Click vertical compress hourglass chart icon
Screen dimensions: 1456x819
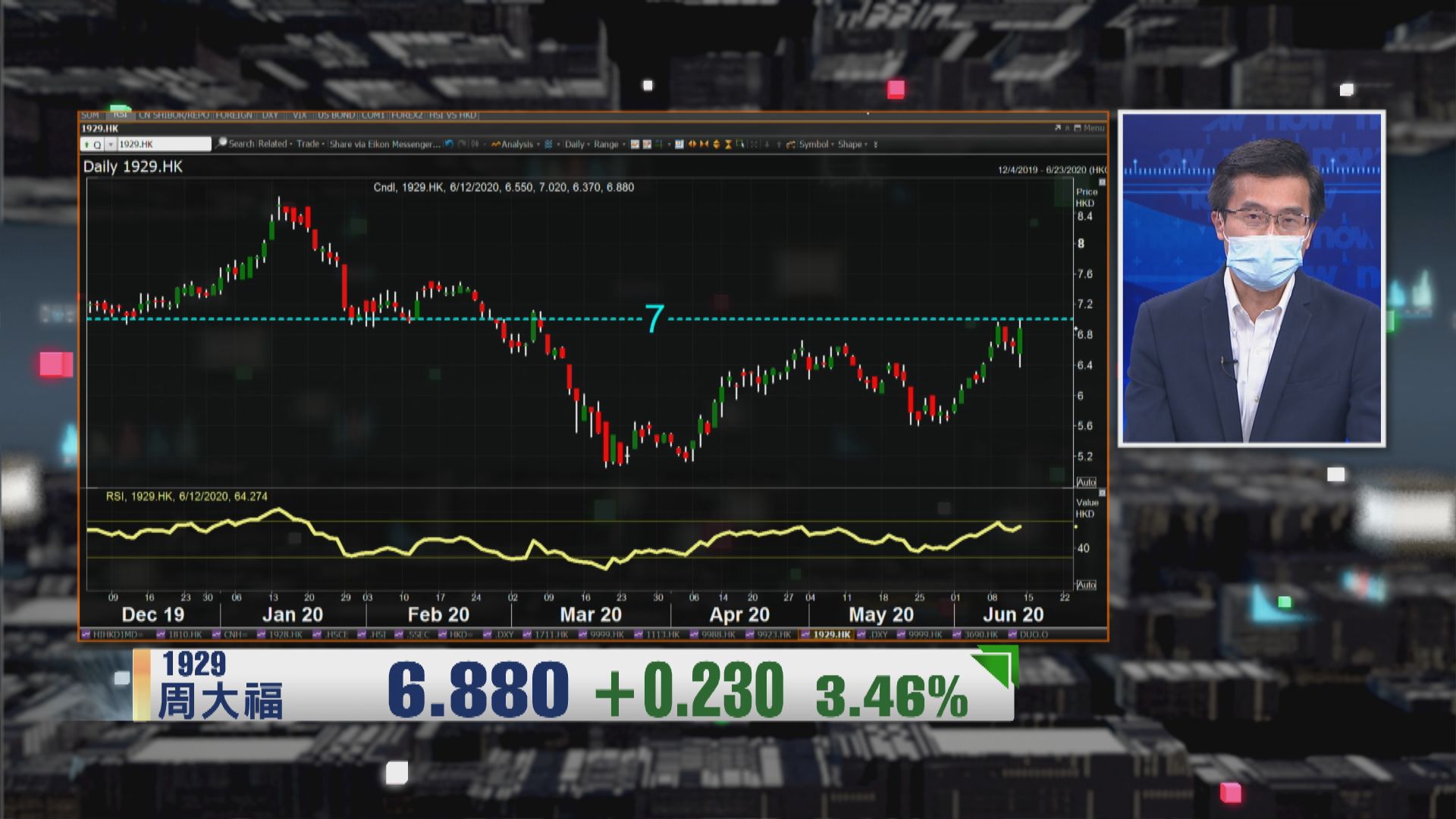[x=728, y=144]
